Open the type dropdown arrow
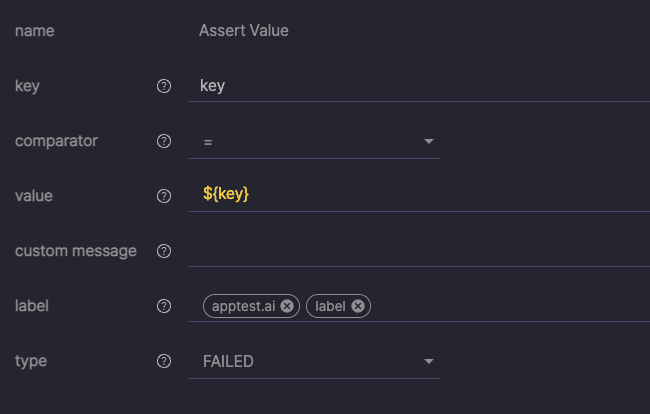This screenshot has width=650, height=414. [429, 362]
